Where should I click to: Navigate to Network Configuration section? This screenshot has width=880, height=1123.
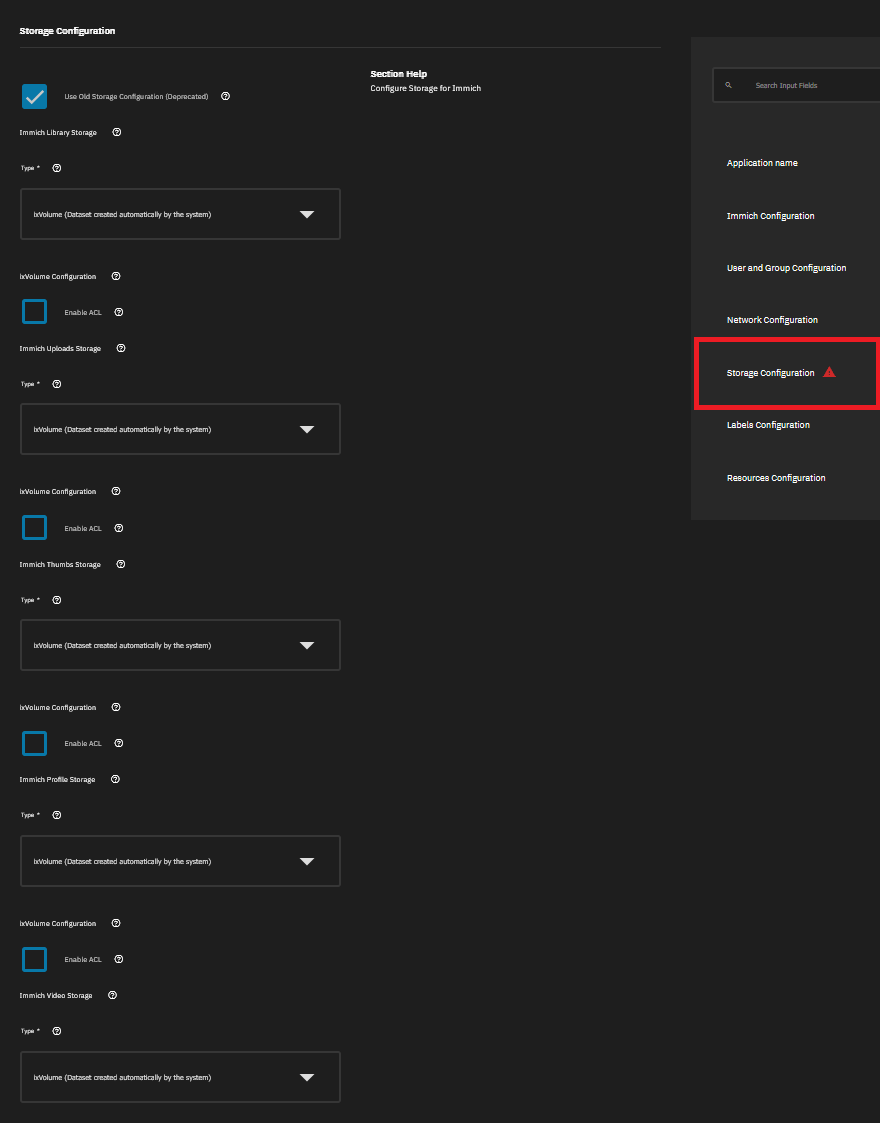(x=772, y=320)
